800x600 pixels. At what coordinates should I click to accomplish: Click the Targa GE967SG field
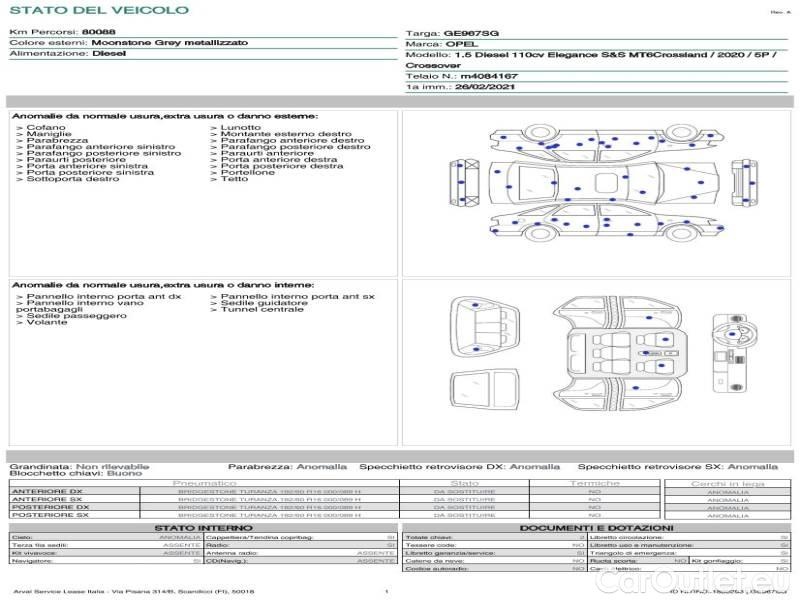pos(452,33)
